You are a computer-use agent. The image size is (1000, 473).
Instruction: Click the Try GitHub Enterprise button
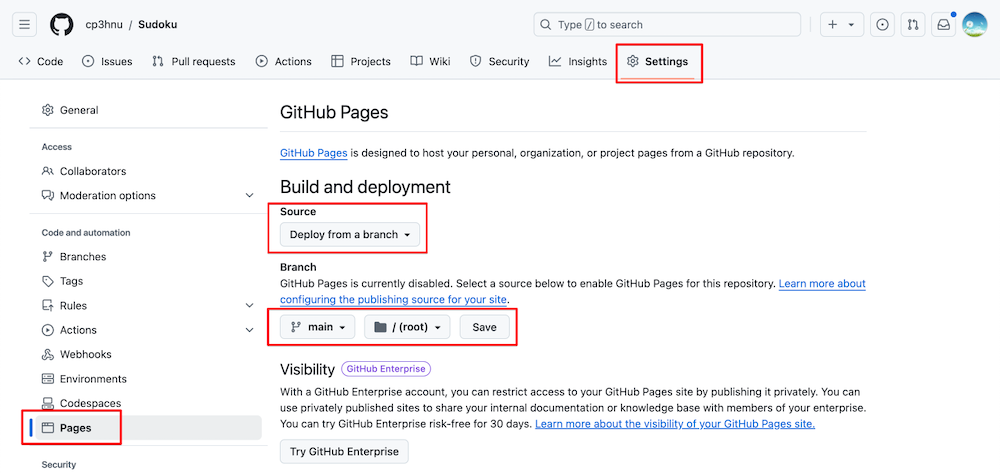pyautogui.click(x=344, y=451)
